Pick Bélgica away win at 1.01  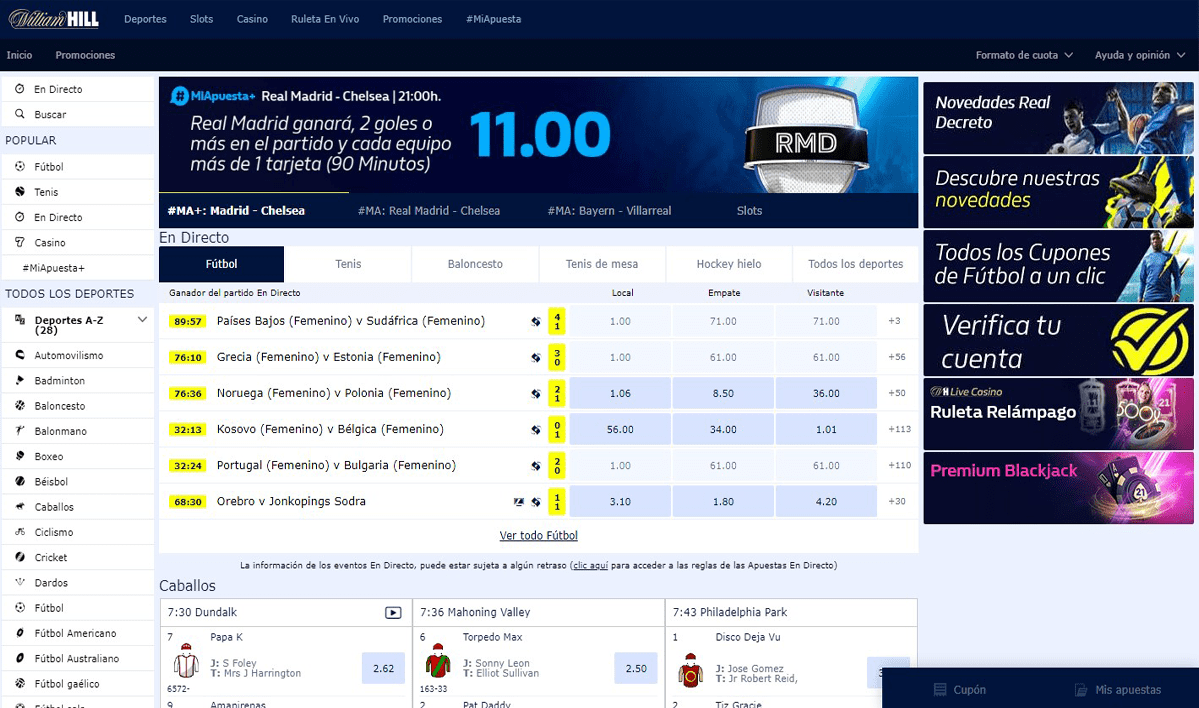coord(826,429)
